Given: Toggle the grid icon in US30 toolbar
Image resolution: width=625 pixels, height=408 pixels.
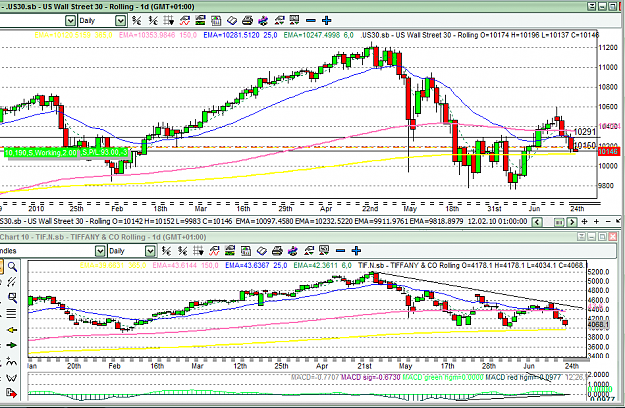Looking at the screenshot, I should click(x=169, y=20).
